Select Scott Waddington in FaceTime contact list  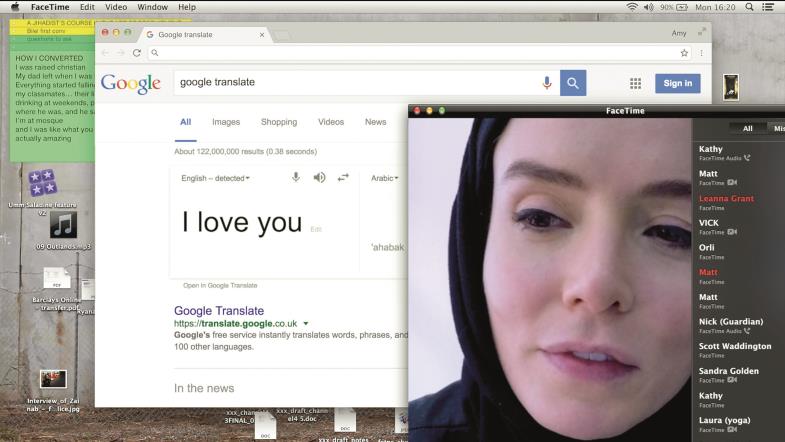point(735,347)
